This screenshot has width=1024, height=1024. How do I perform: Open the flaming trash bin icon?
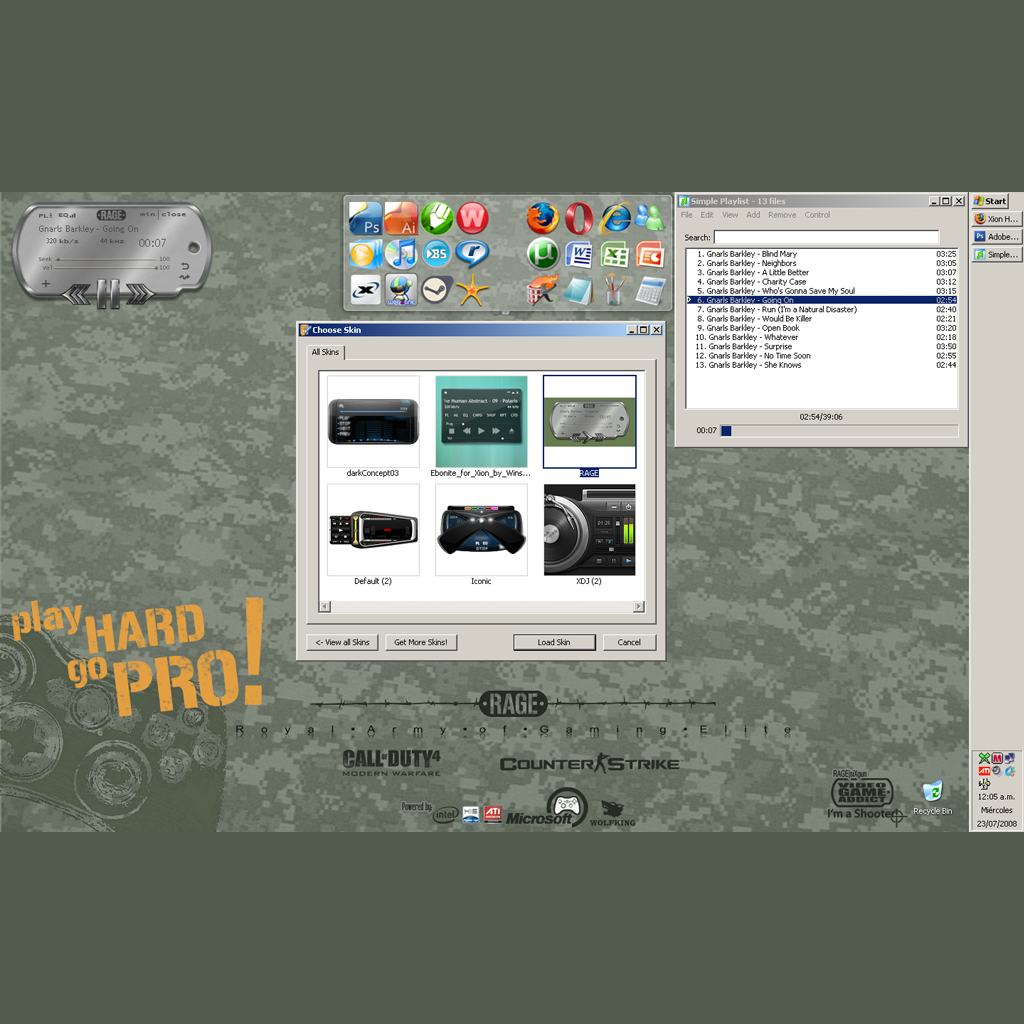click(x=543, y=290)
